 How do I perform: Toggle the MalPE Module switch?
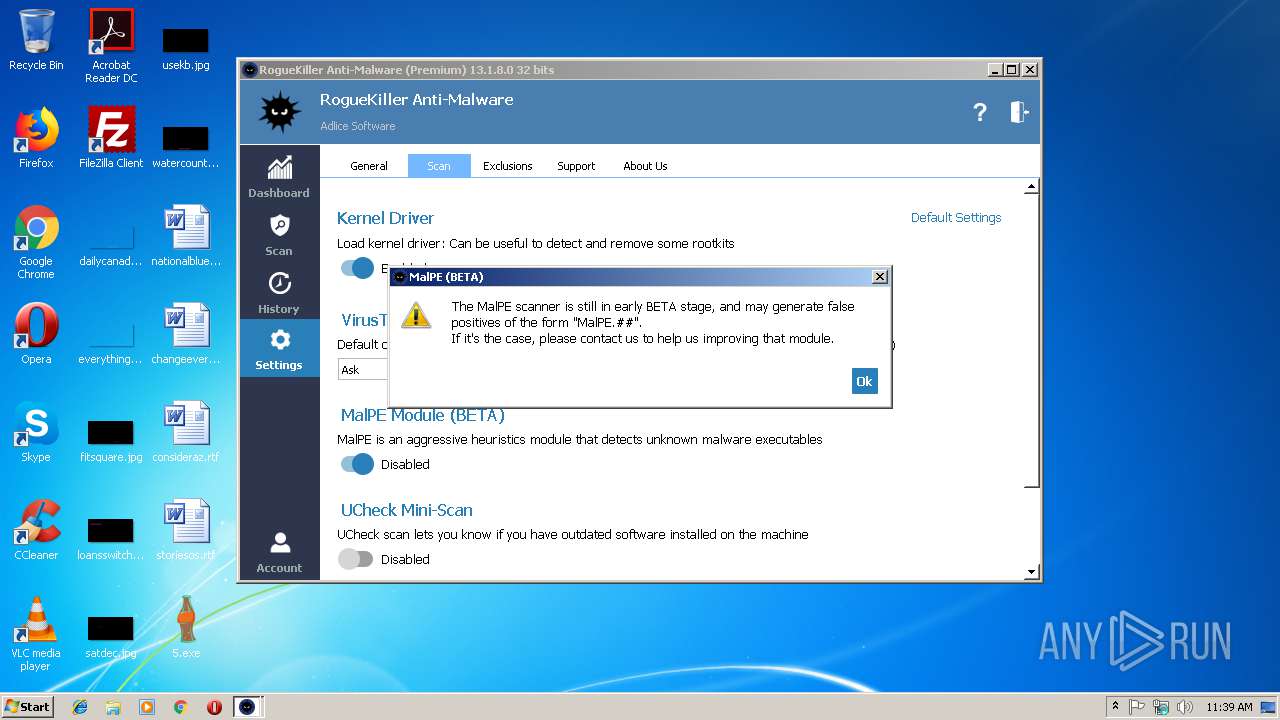[x=357, y=464]
